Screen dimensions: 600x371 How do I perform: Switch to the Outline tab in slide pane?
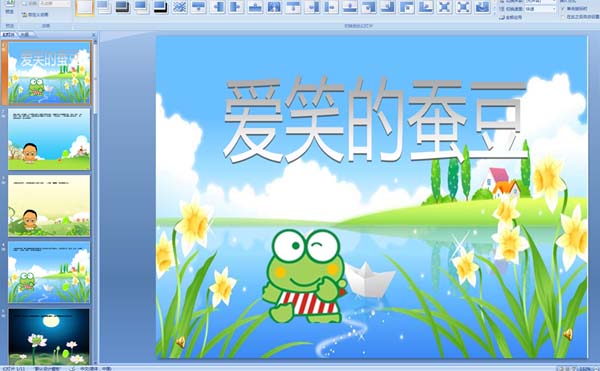click(26, 34)
